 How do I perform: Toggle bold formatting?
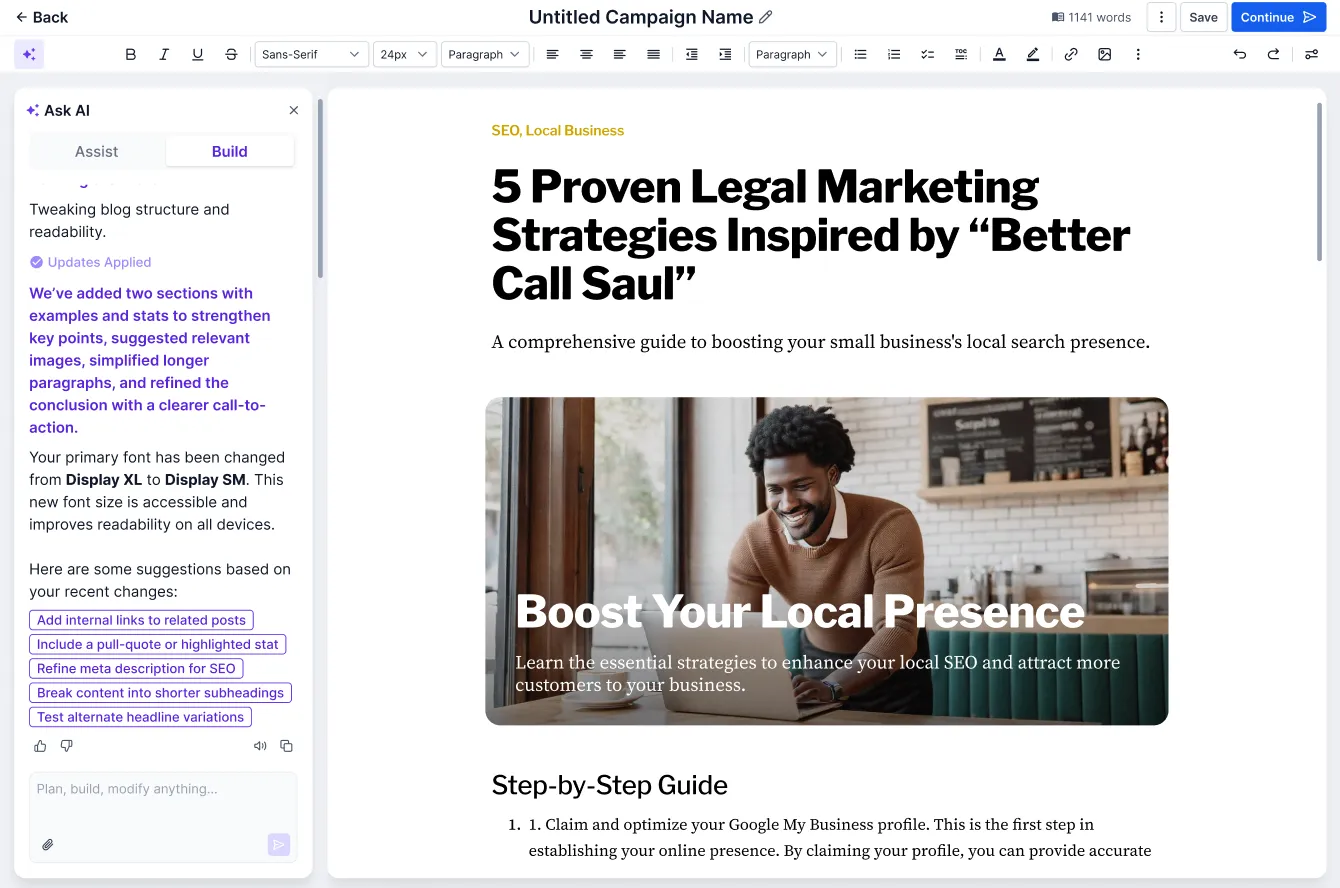[x=131, y=54]
